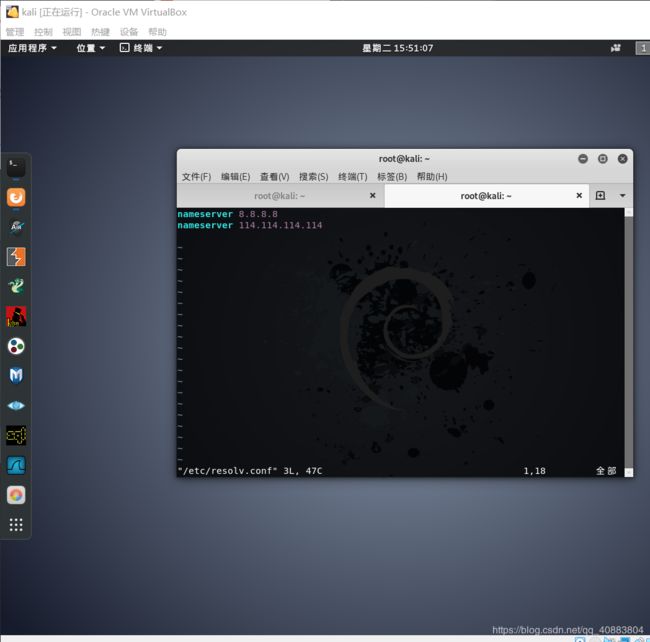
Task: Open the Terminal icon in the dock
Action: (16, 167)
